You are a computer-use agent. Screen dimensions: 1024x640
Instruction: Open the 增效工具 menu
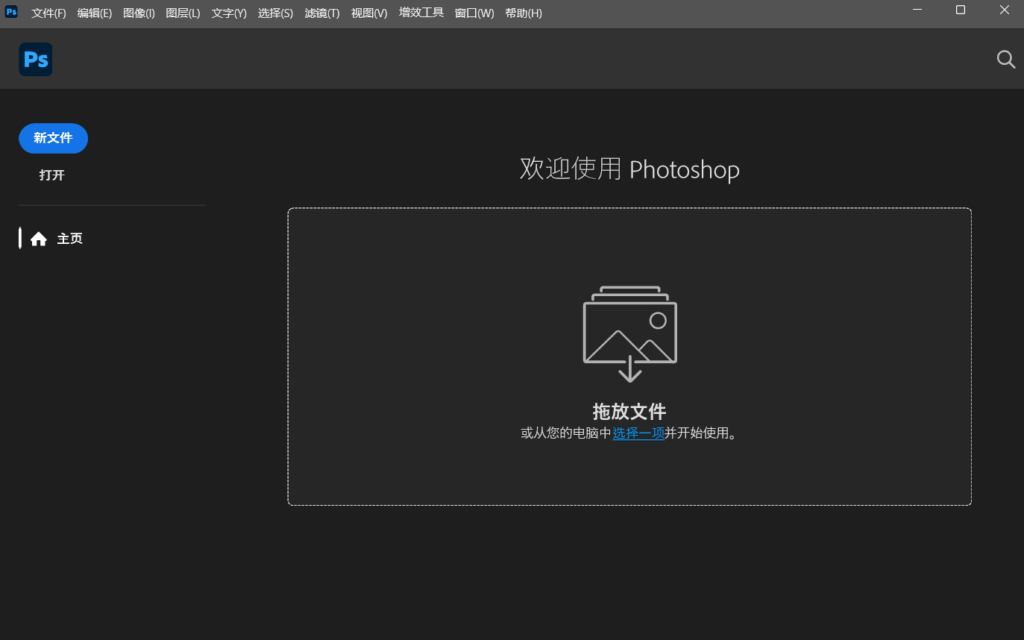[421, 12]
